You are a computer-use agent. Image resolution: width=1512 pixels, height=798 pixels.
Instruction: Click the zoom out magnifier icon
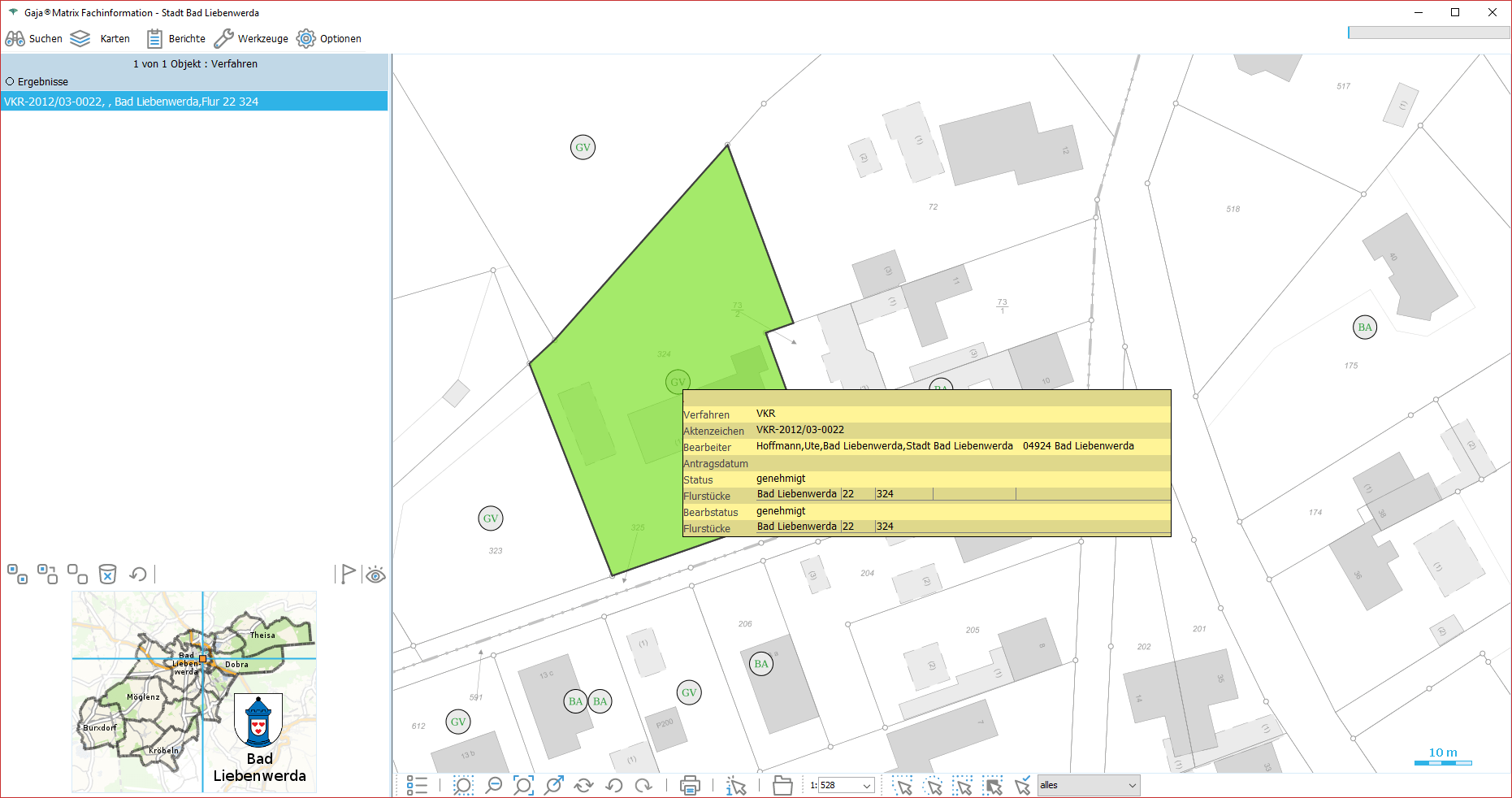click(x=493, y=785)
